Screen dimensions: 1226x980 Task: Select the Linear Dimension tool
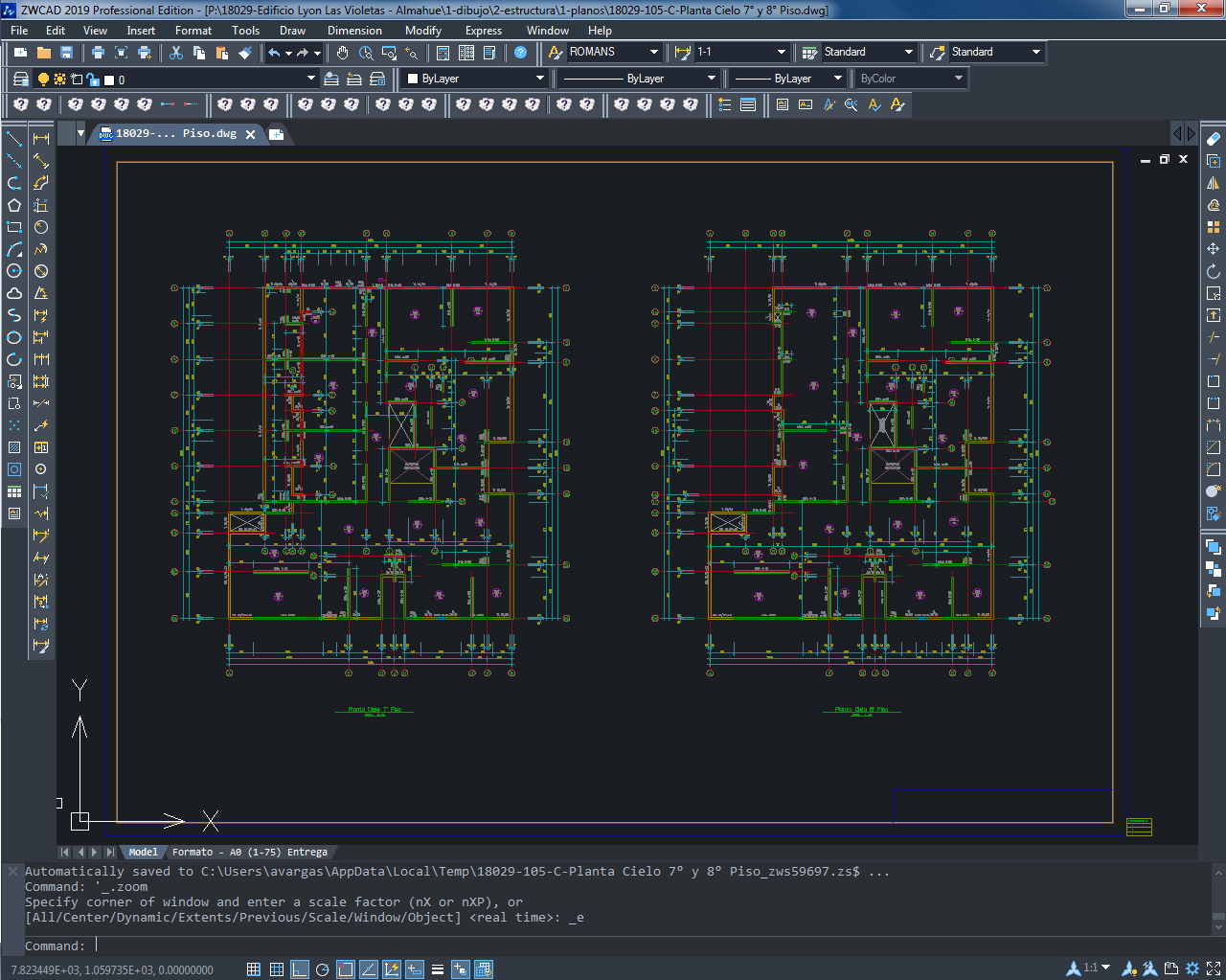coord(41,139)
